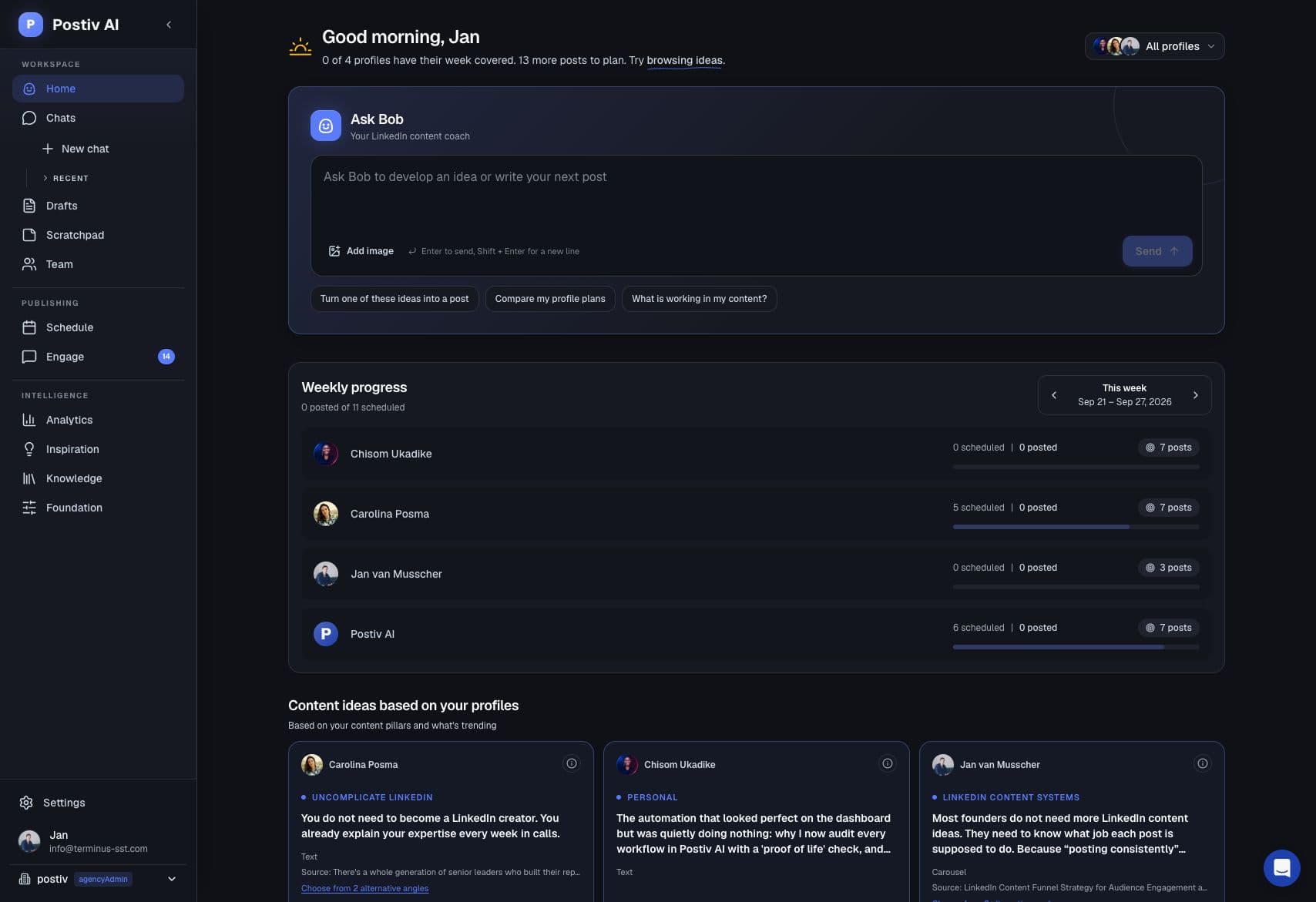
Task: Open the Schedule calendar icon
Action: coord(29,327)
